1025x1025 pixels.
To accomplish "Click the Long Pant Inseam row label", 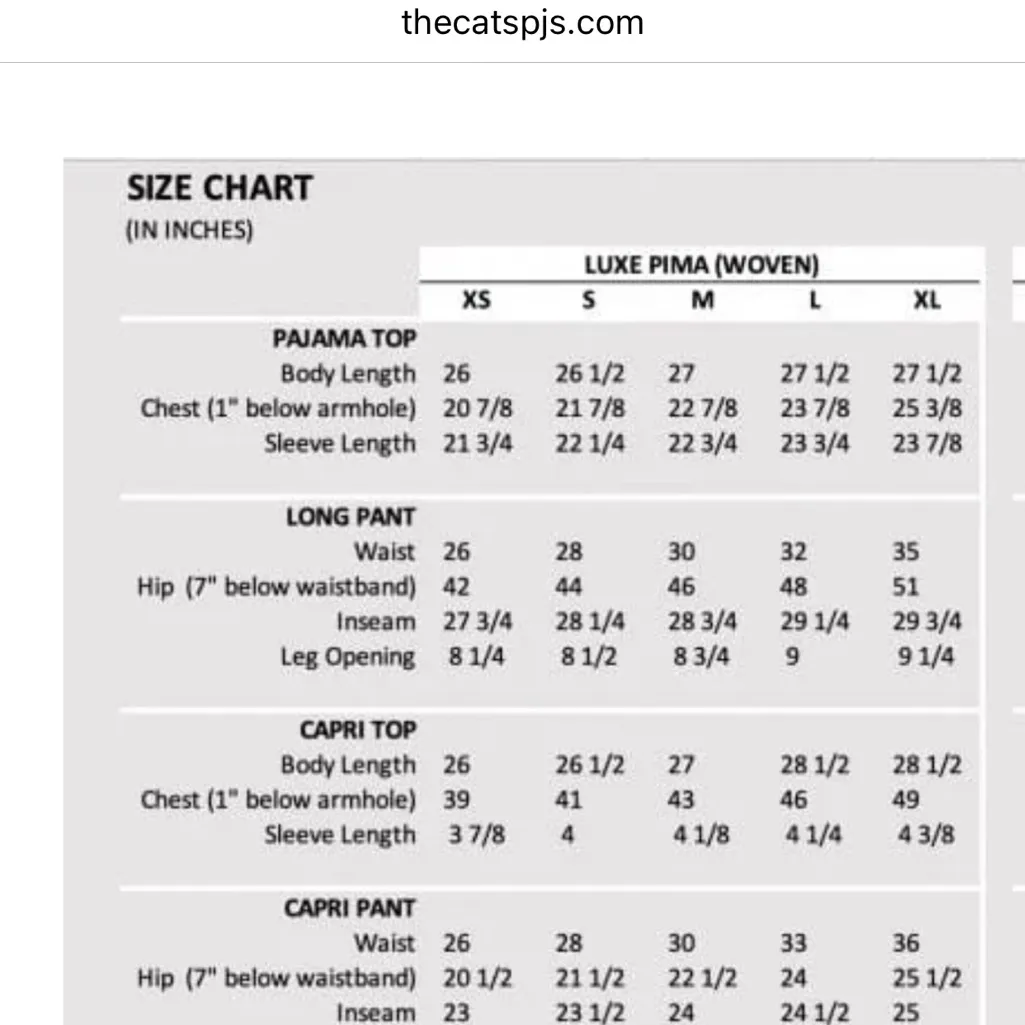I will [375, 622].
